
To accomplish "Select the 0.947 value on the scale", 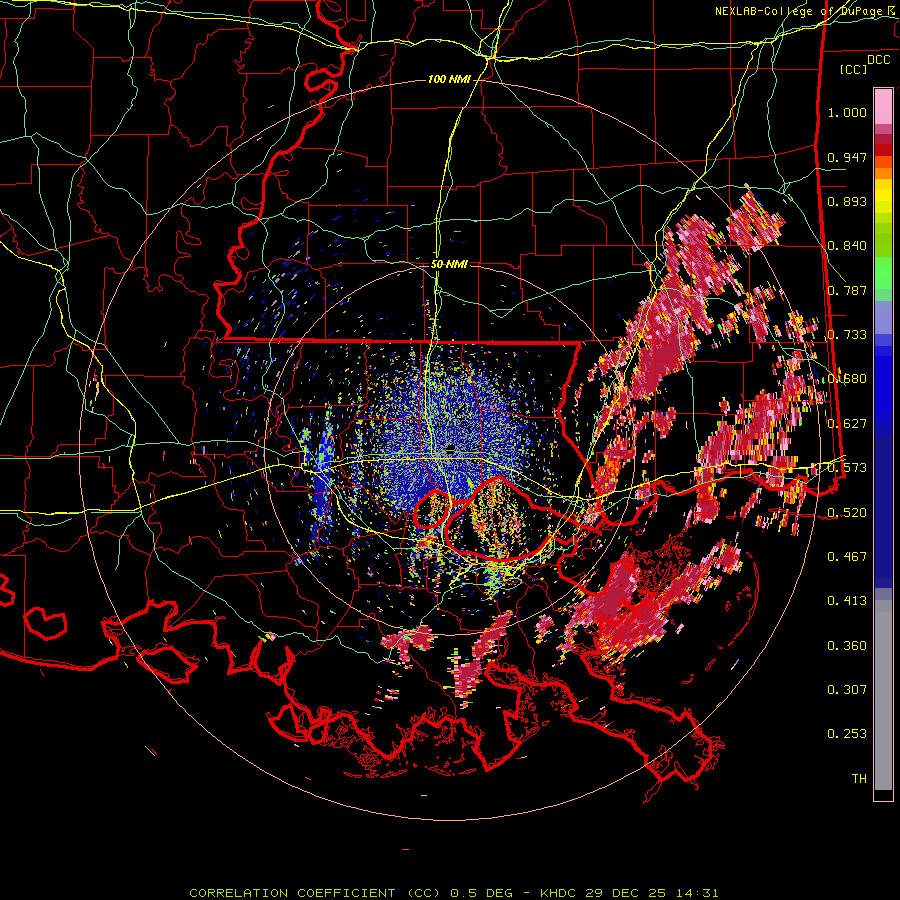I will pyautogui.click(x=847, y=157).
